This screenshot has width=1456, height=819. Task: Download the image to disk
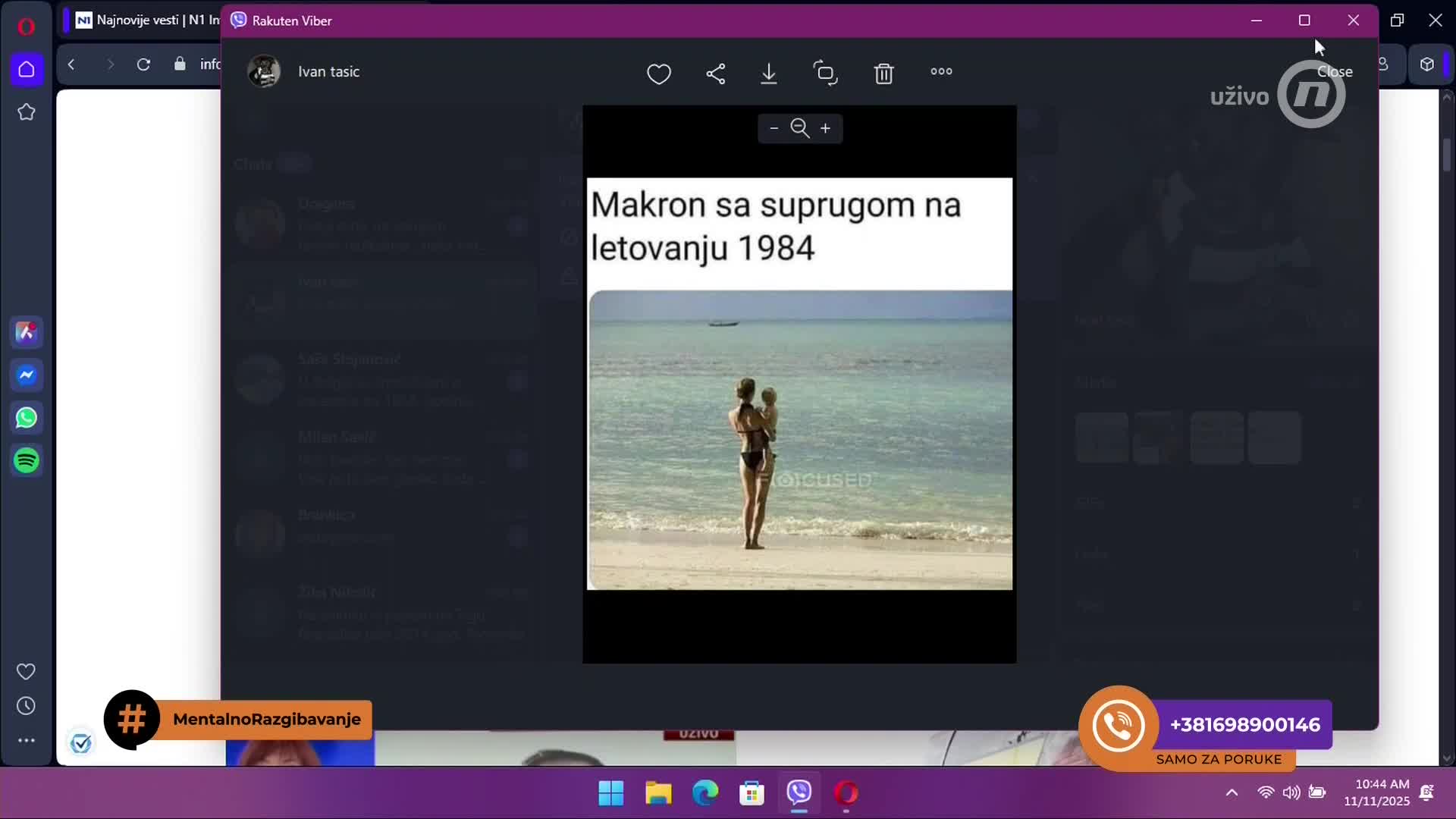tap(768, 74)
